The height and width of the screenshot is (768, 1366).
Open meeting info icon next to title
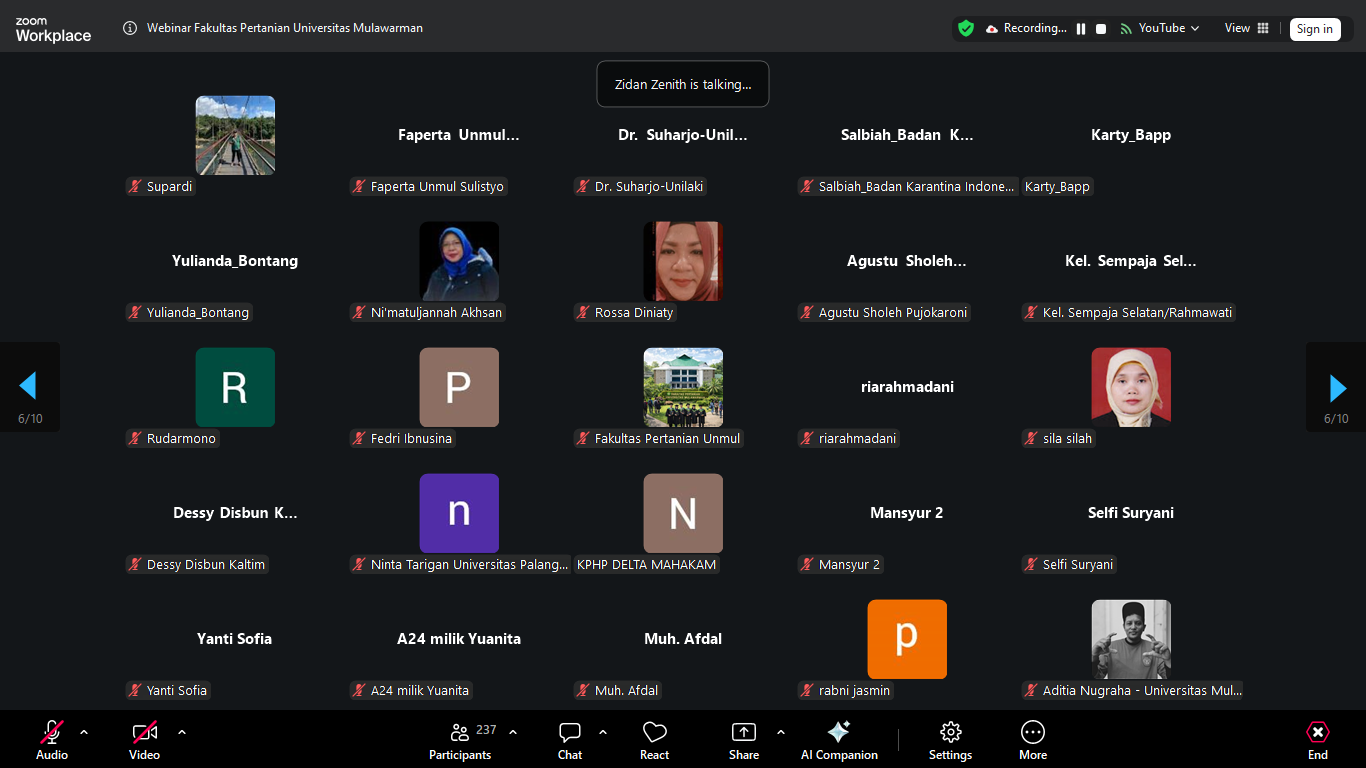click(130, 28)
